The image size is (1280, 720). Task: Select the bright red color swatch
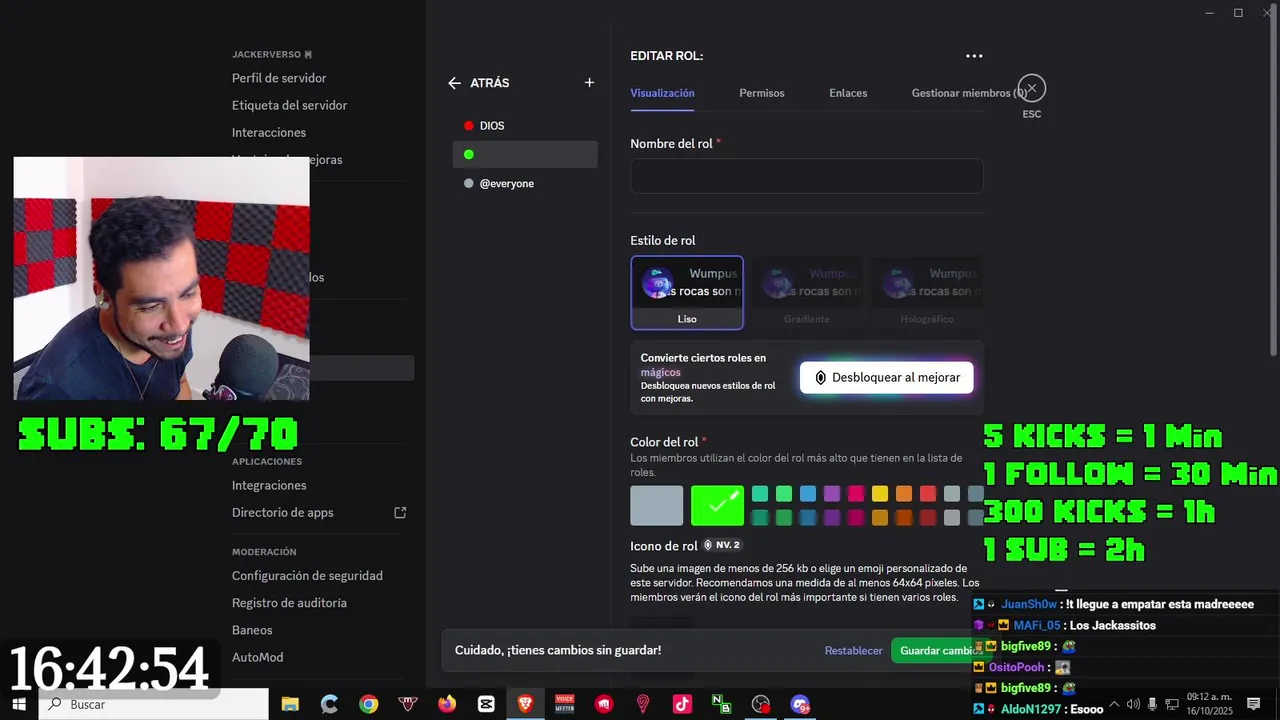[x=928, y=494]
